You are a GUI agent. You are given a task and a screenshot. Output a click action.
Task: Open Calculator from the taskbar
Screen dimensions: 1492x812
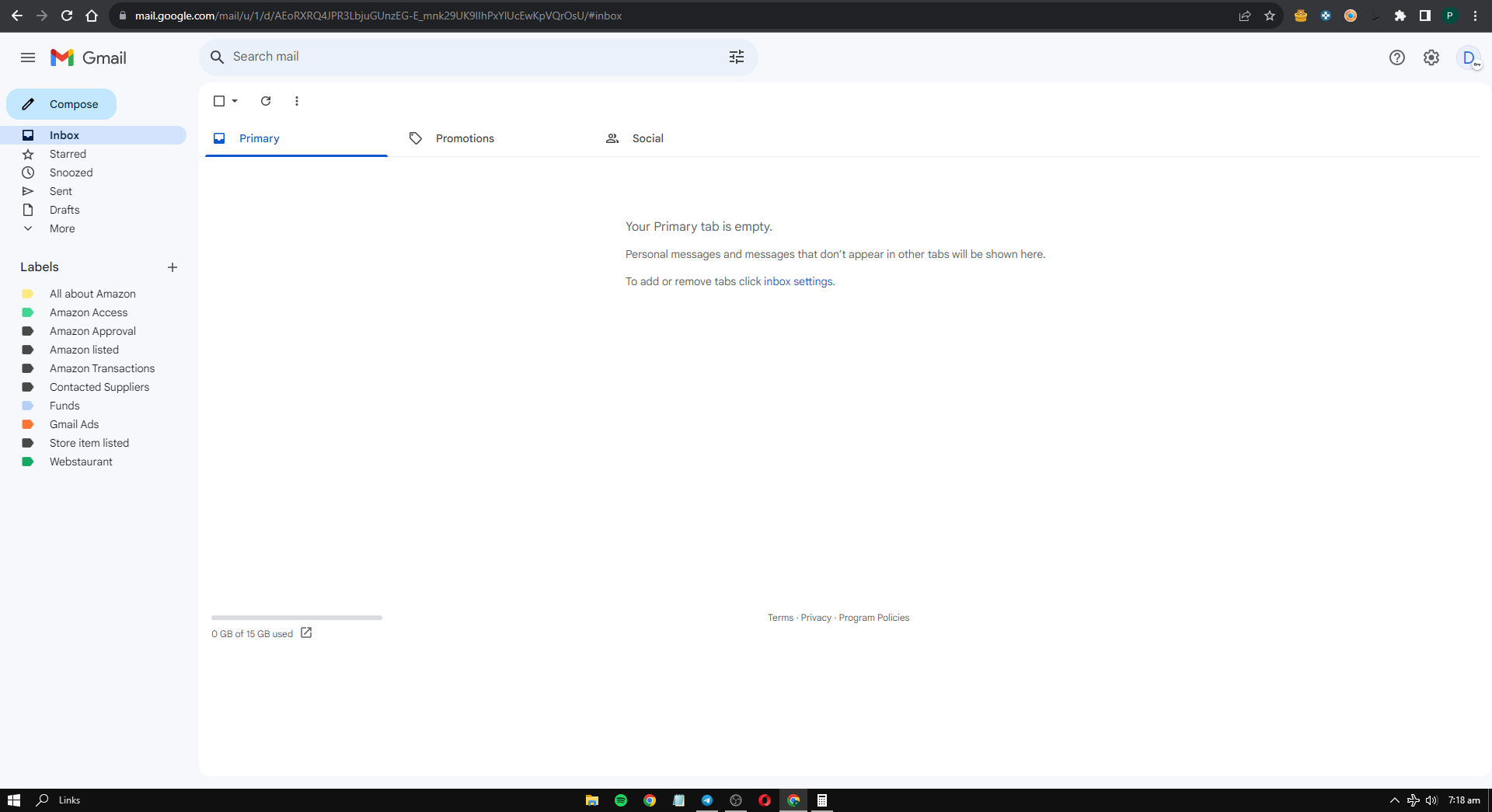pos(822,800)
